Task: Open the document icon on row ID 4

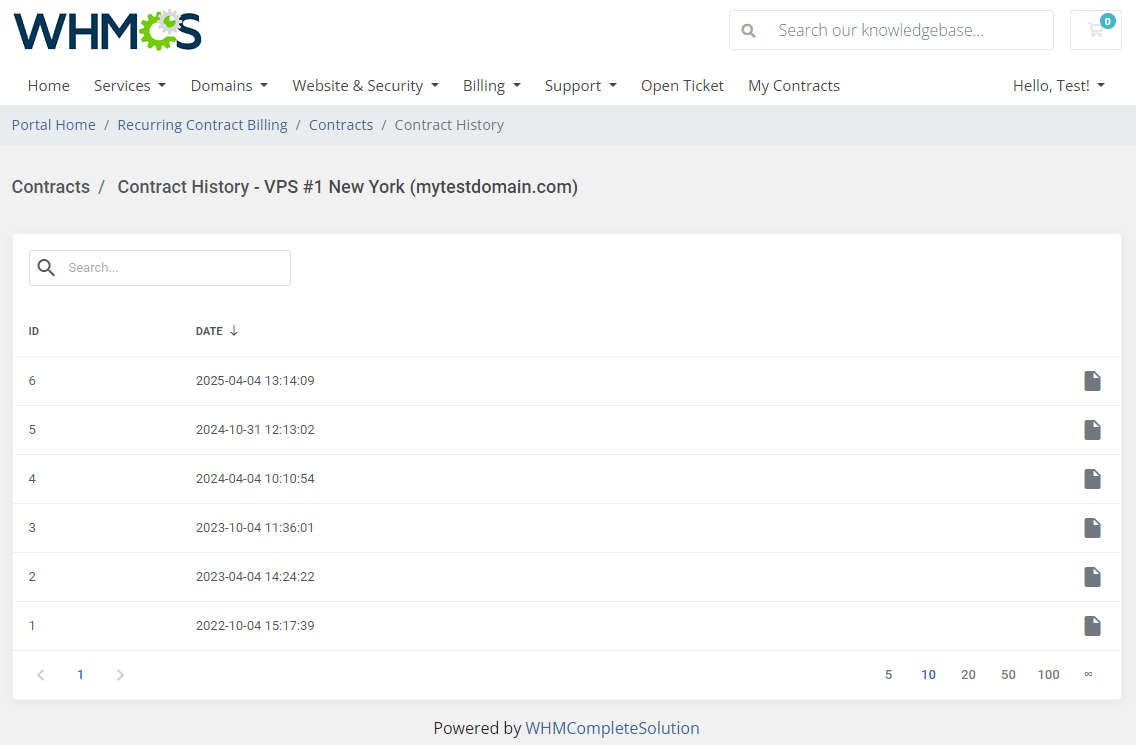Action: pos(1092,479)
